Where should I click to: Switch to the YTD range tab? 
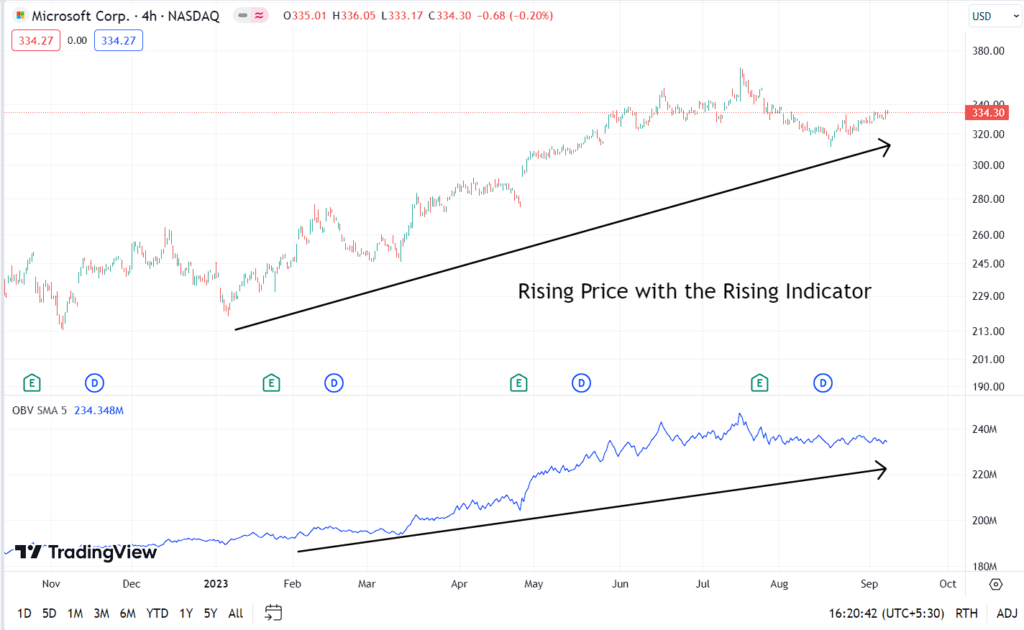(x=156, y=612)
